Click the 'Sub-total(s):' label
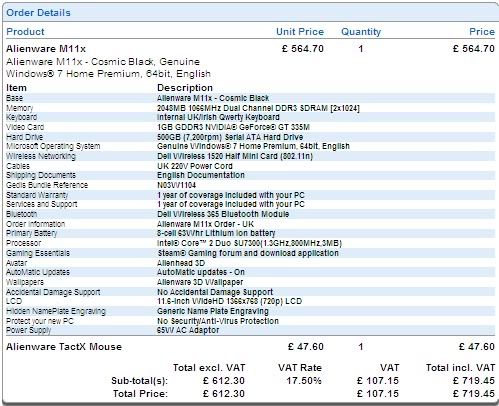This screenshot has height=406, width=499. 140,380
